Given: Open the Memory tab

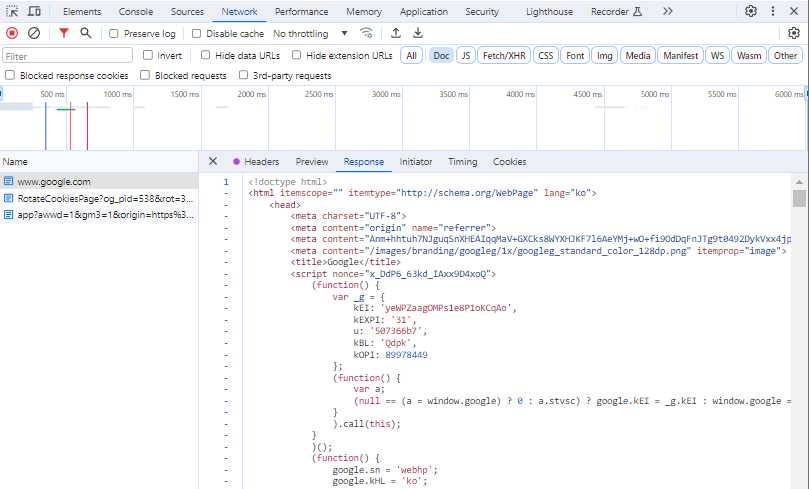Looking at the screenshot, I should 364,11.
